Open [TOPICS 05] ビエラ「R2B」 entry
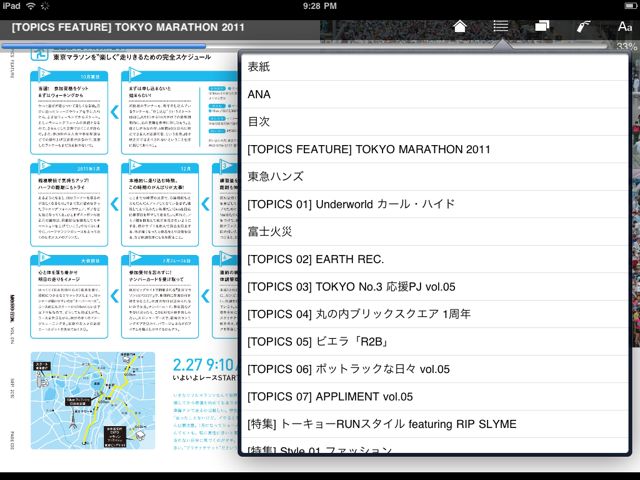Viewport: 640px width, 480px height. click(x=435, y=342)
